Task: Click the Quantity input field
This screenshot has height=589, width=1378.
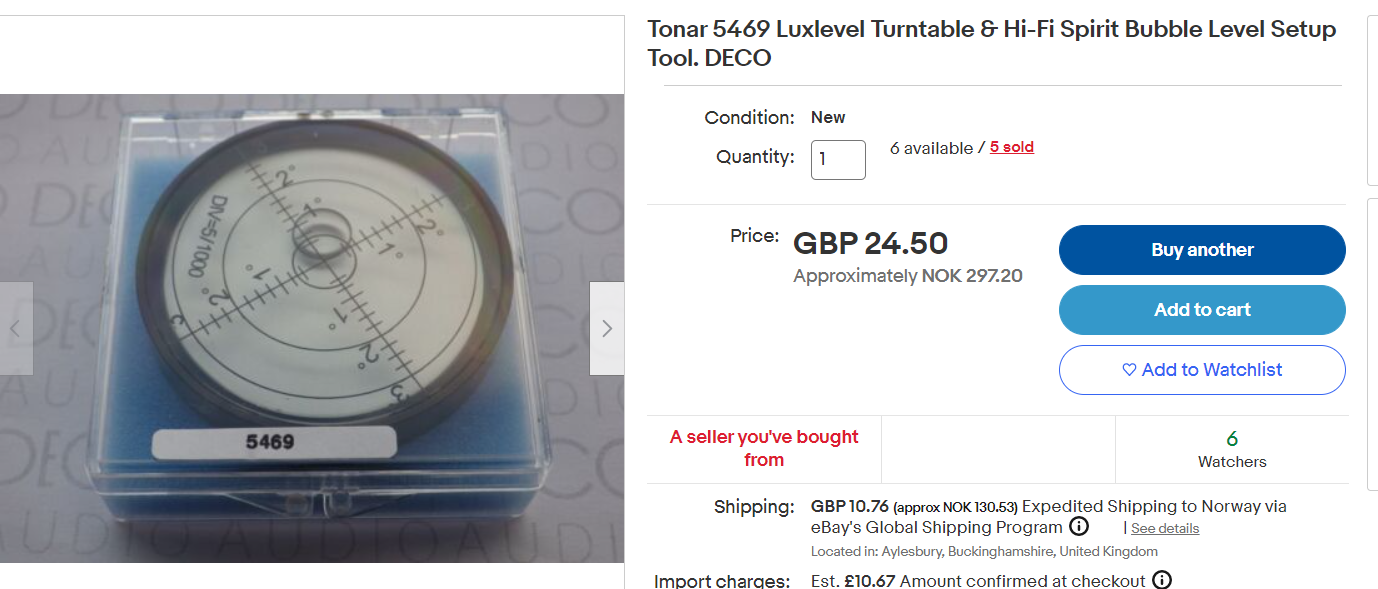Action: [838, 159]
